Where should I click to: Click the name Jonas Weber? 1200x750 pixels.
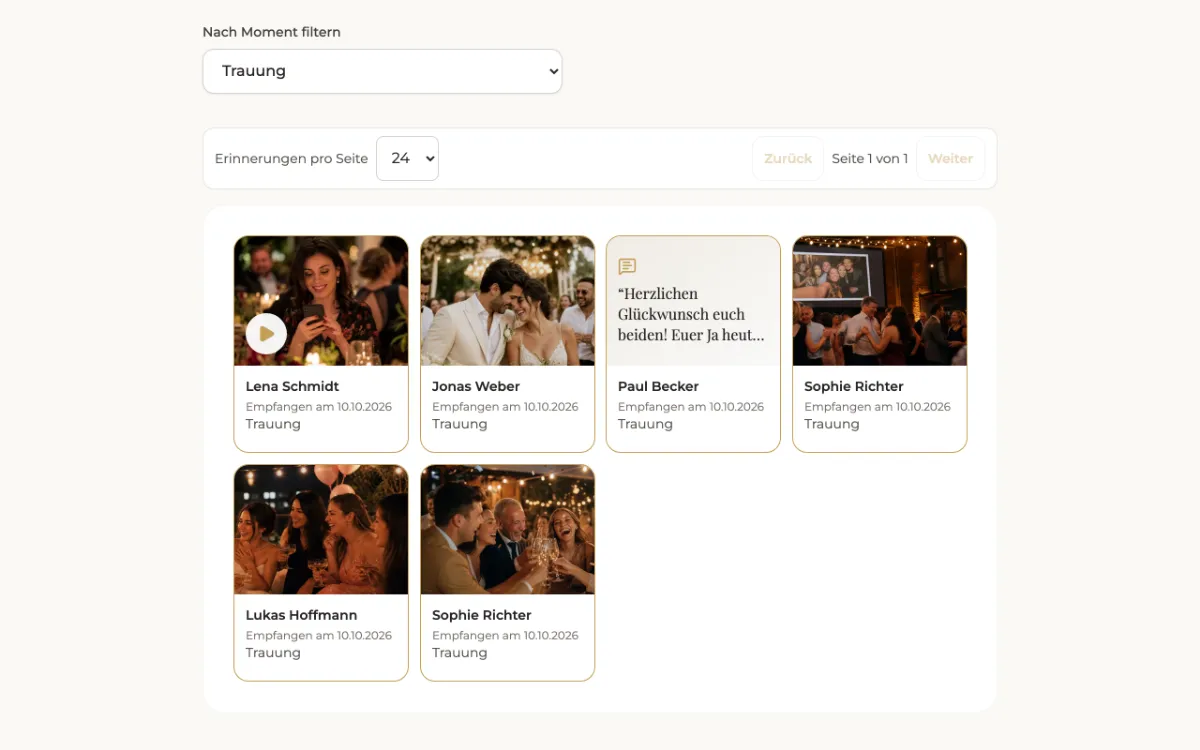point(476,386)
